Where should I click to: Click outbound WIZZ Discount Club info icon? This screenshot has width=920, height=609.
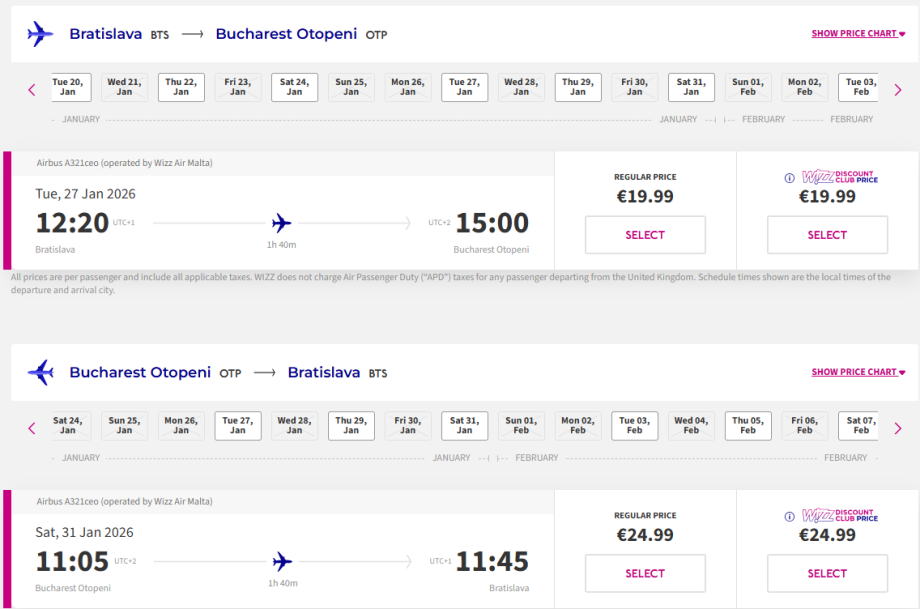pyautogui.click(x=790, y=178)
